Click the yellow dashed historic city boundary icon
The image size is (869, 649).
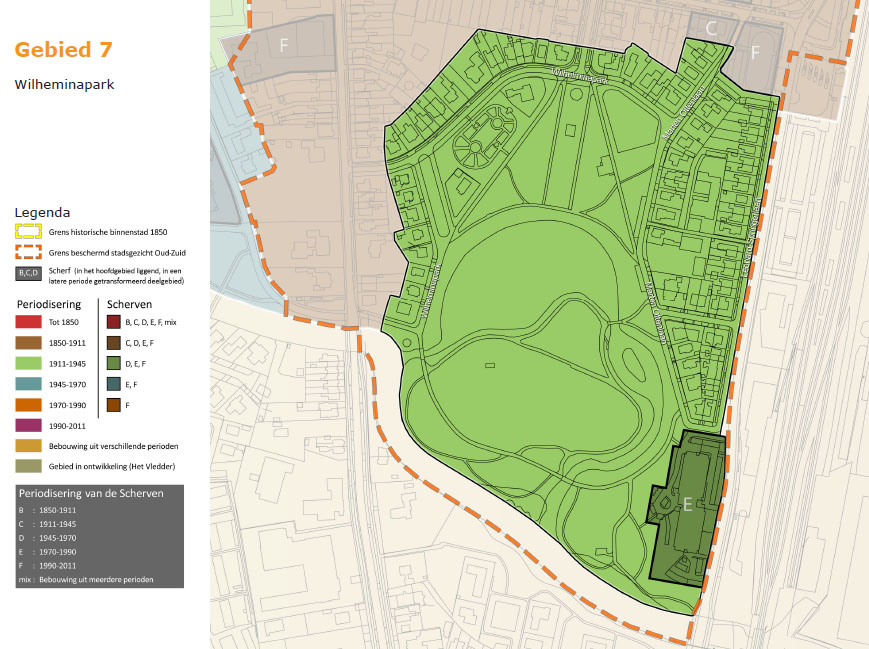click(x=29, y=231)
